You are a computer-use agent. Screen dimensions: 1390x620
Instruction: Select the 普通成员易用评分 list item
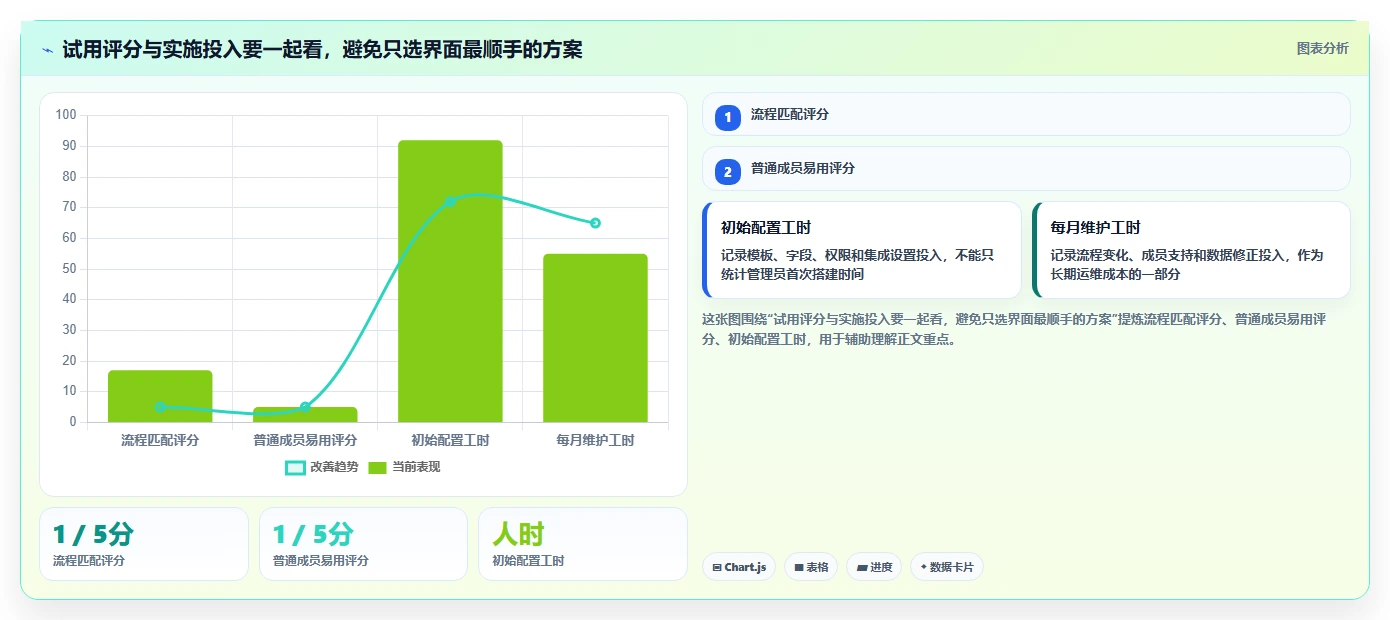[1026, 168]
